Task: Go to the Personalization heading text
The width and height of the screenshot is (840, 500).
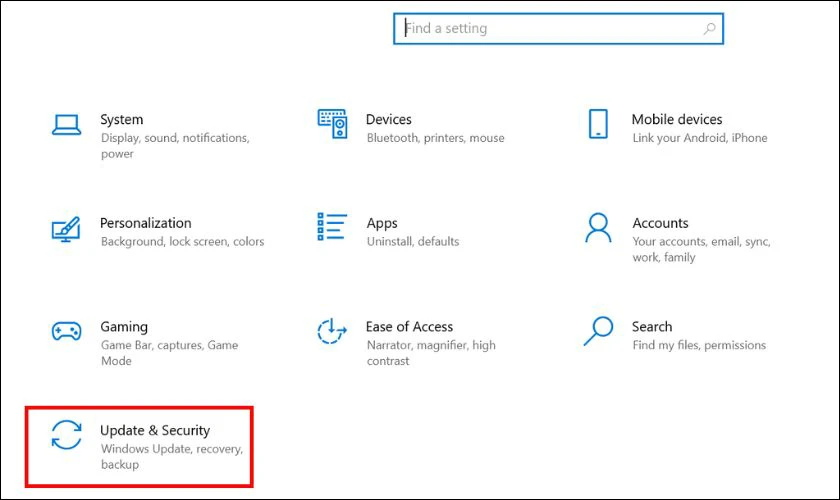Action: coord(145,223)
